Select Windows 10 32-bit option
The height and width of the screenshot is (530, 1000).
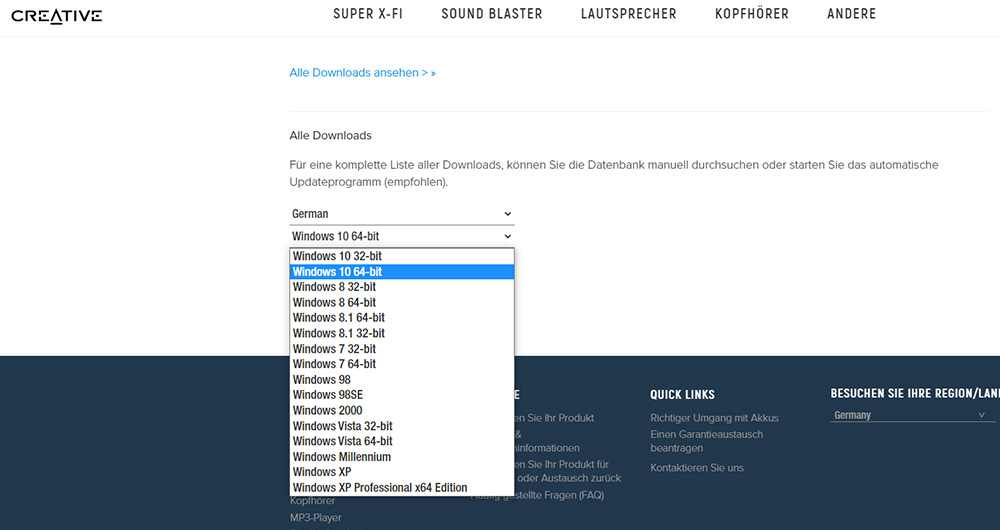pyautogui.click(x=337, y=256)
